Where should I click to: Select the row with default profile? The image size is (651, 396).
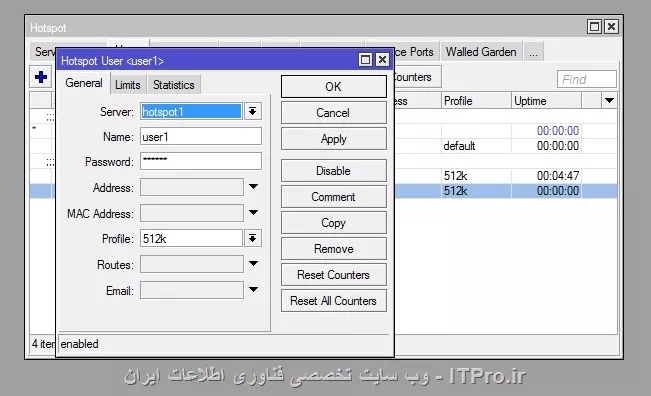(x=505, y=146)
